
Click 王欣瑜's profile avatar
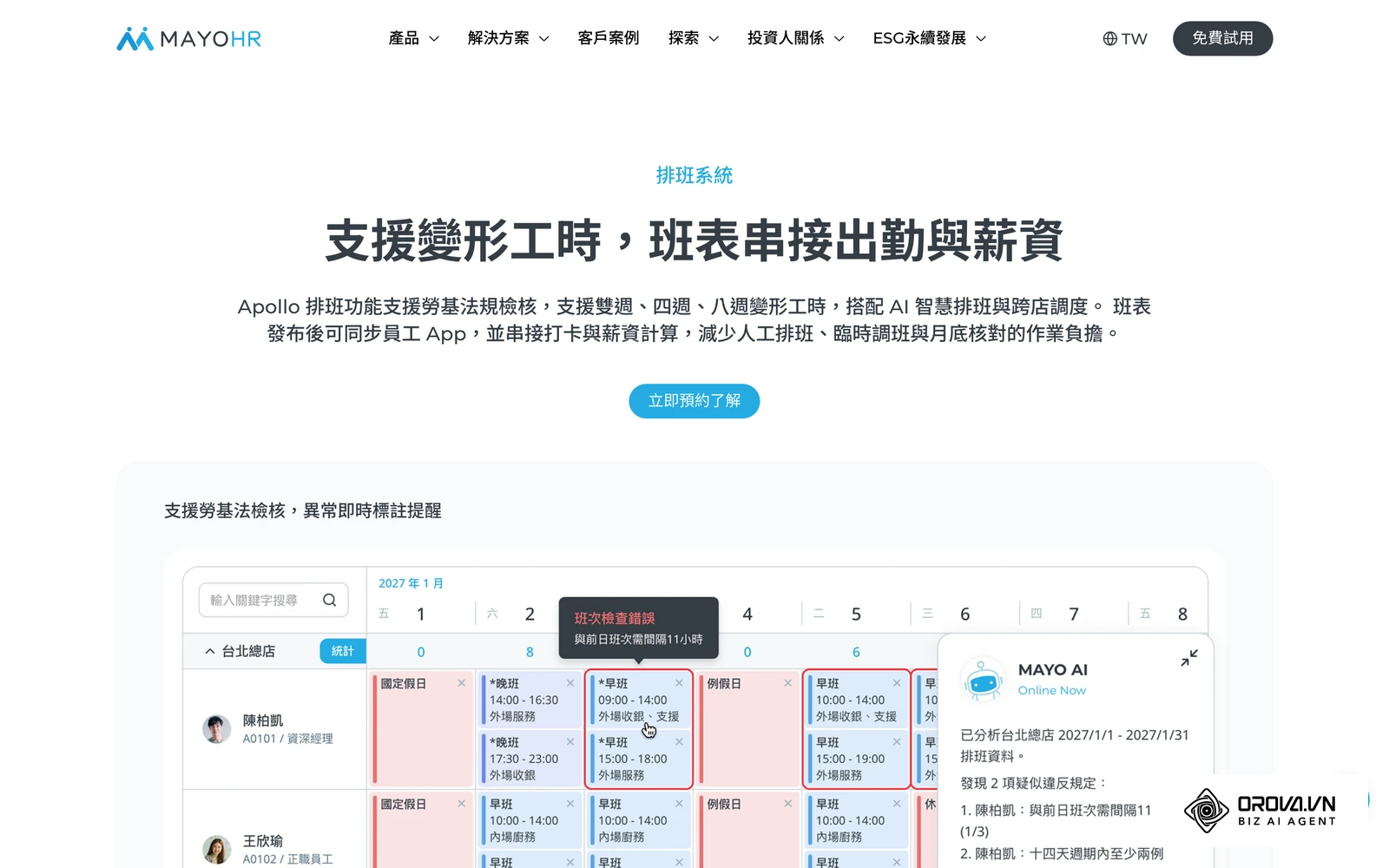(217, 850)
